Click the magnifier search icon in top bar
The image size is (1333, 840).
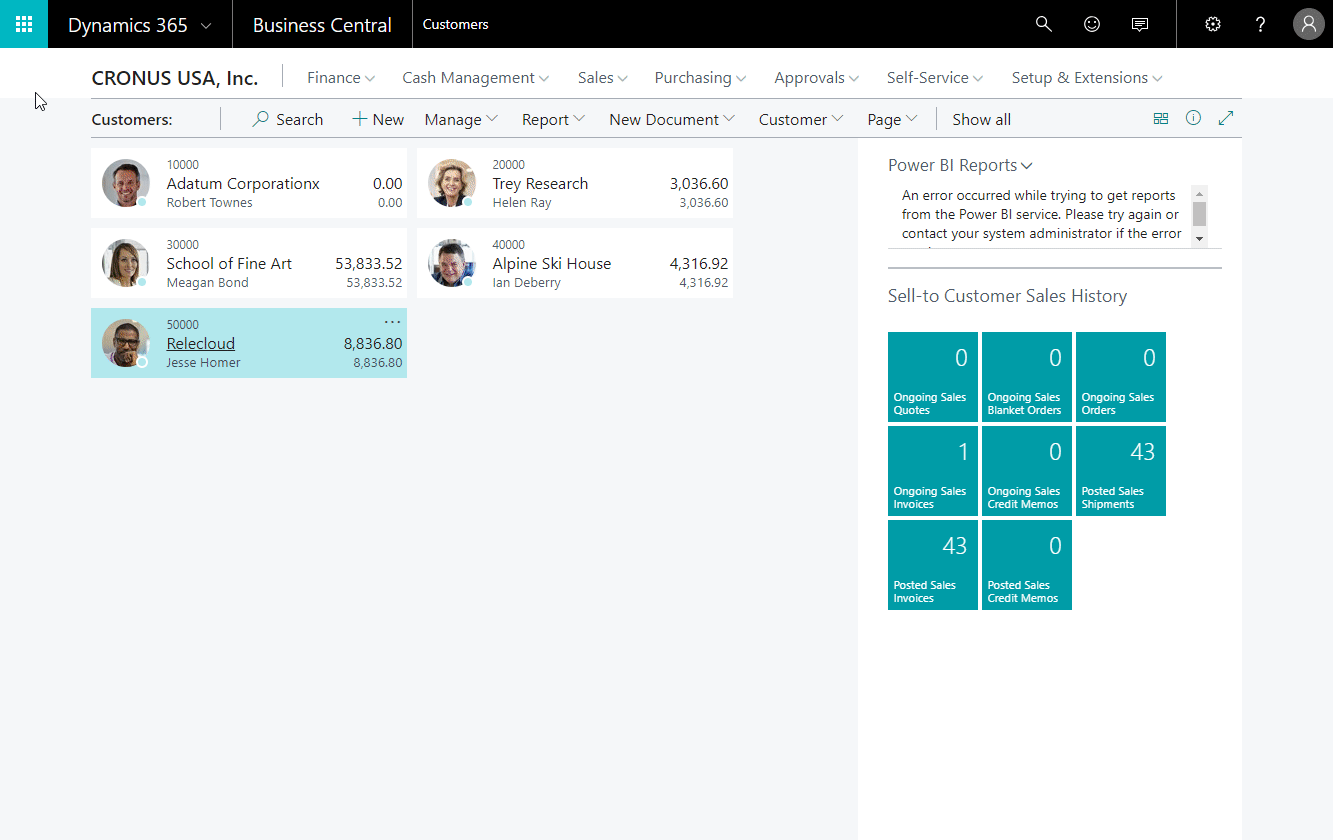1043,24
